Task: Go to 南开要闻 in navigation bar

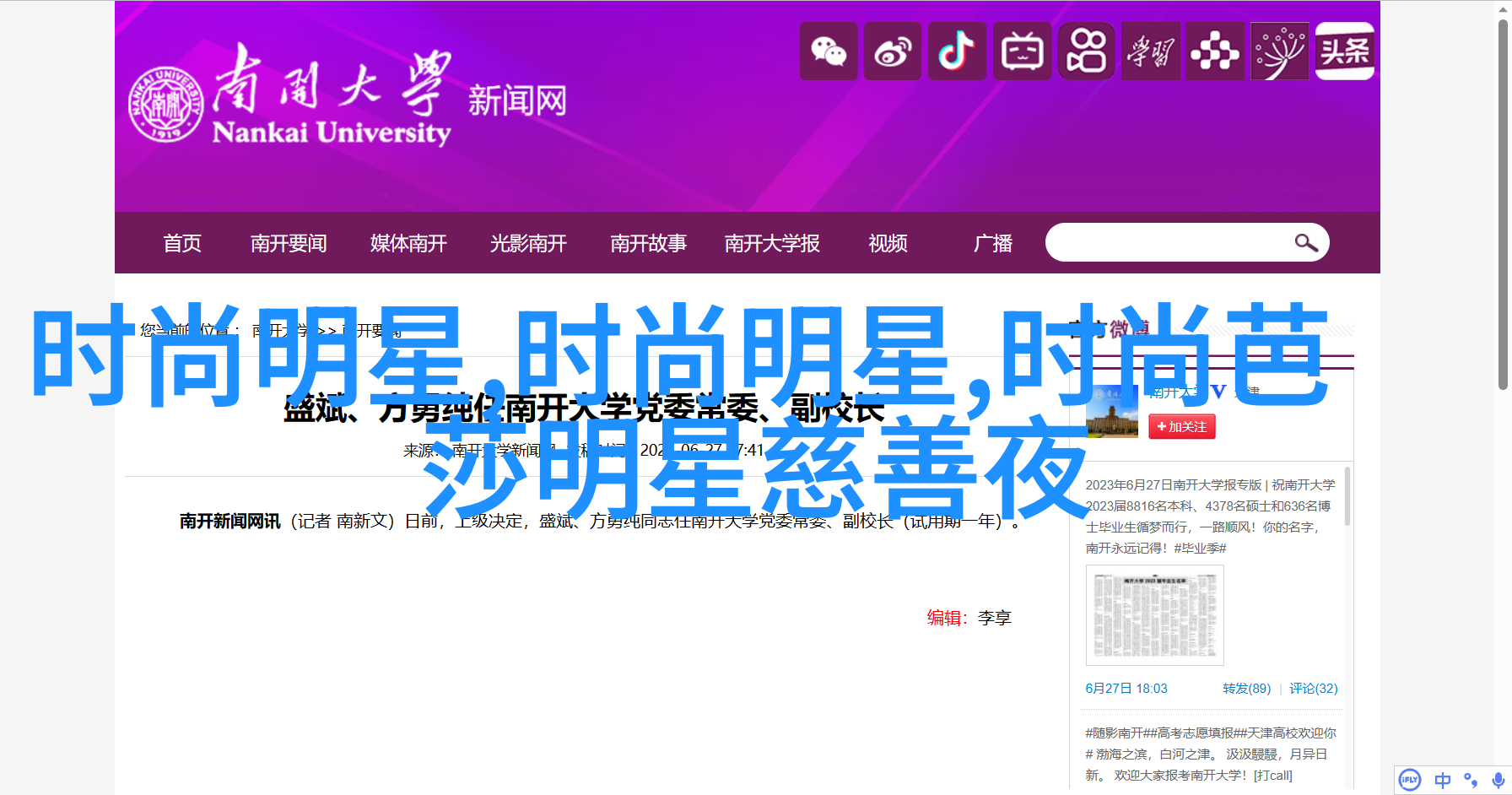Action: (x=289, y=243)
